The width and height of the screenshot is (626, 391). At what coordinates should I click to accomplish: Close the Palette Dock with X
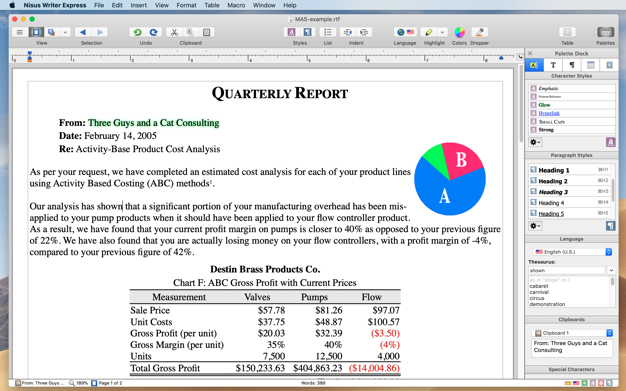530,53
